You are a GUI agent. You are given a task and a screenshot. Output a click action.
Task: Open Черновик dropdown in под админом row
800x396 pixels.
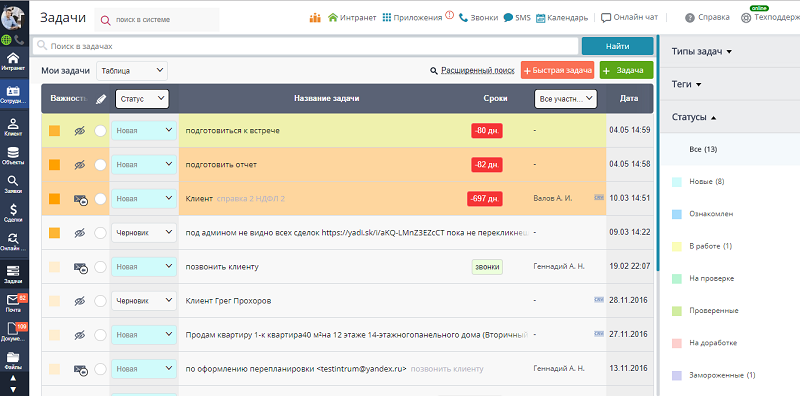144,233
